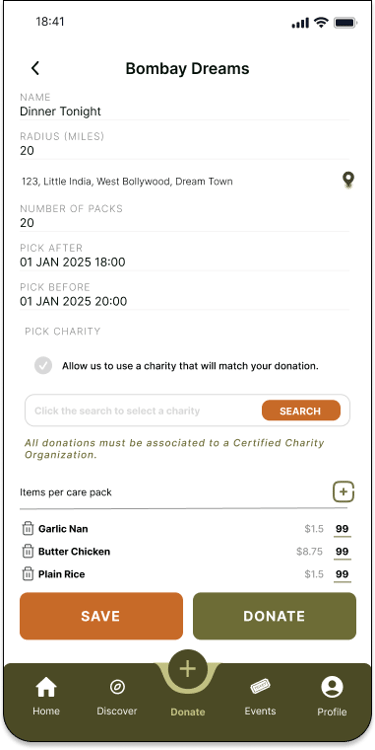This screenshot has height=750, width=375.
Task: Add a new item with the plus square icon
Action: 343,492
